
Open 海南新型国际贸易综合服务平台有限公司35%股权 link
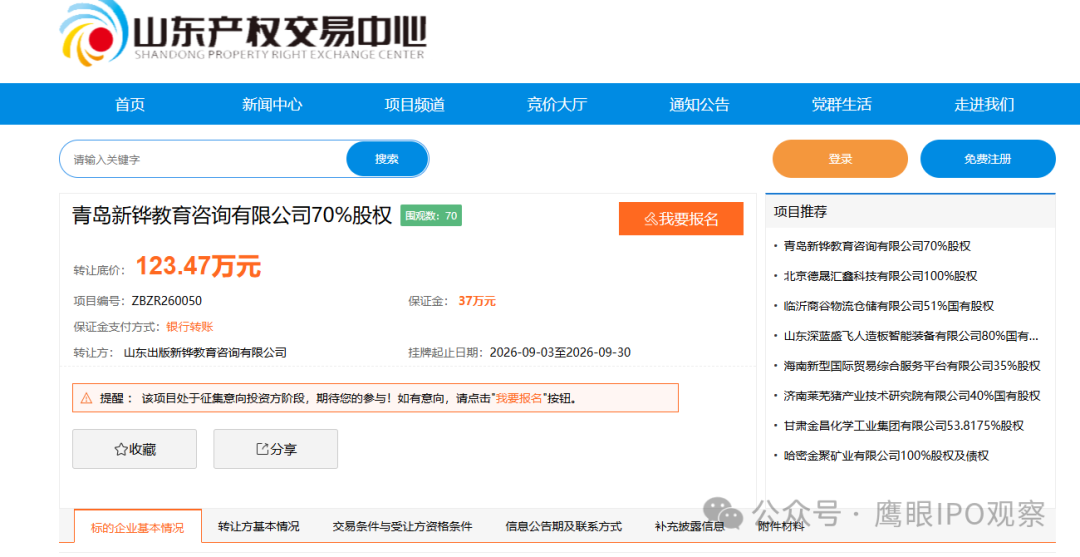(x=912, y=366)
